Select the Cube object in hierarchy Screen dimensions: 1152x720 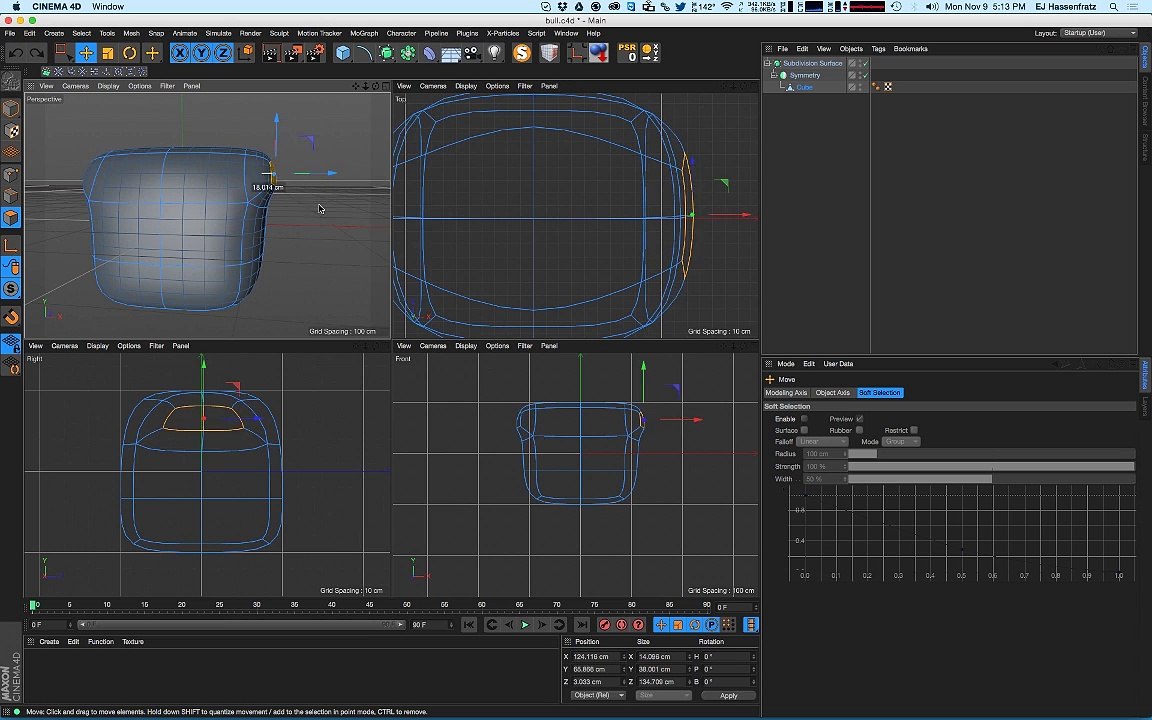[804, 87]
